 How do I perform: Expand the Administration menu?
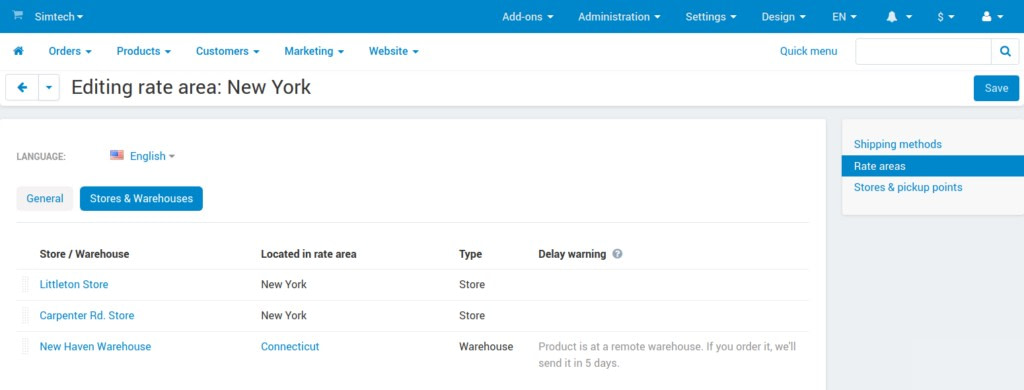[x=619, y=17]
